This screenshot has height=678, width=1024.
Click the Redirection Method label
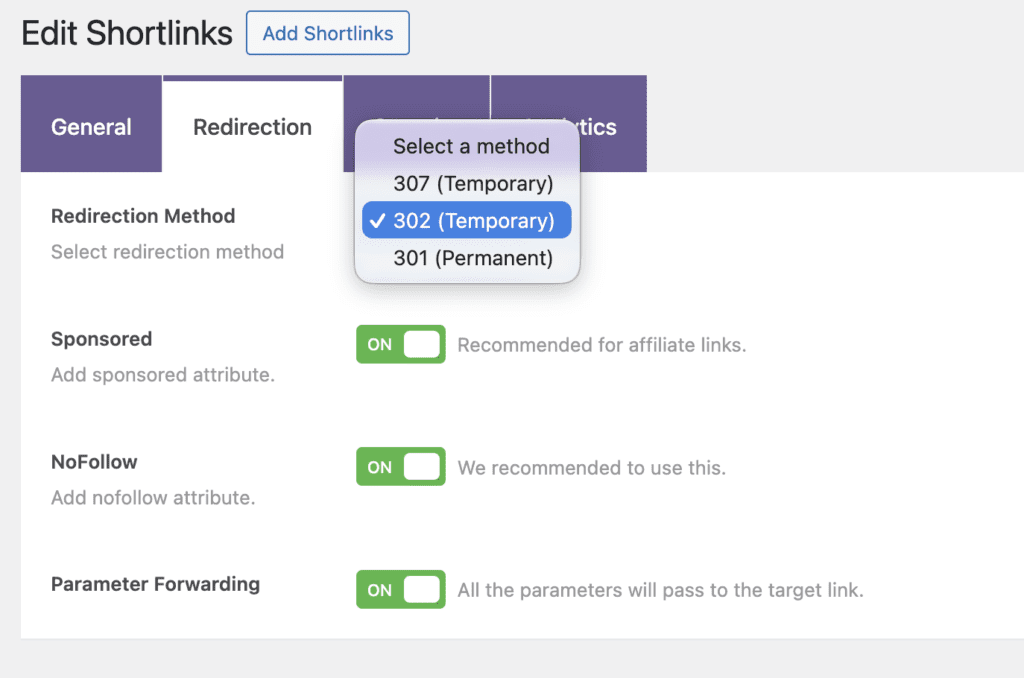coord(142,216)
